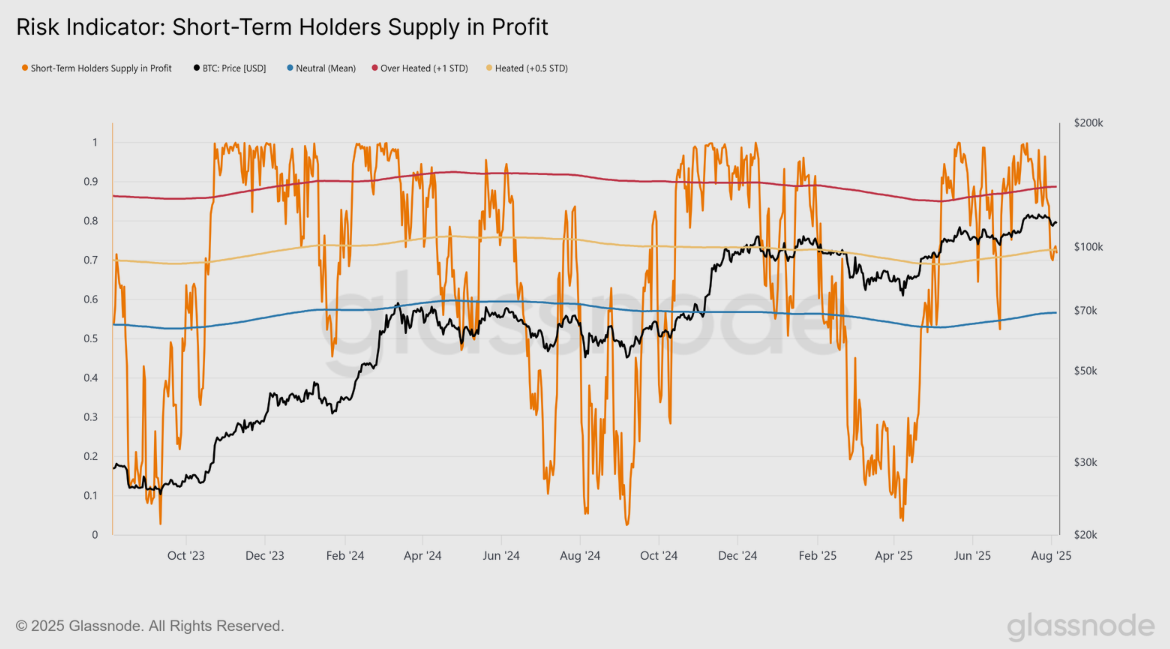1170x649 pixels.
Task: Click the Apr '24 x-axis tick label
Action: (x=422, y=555)
